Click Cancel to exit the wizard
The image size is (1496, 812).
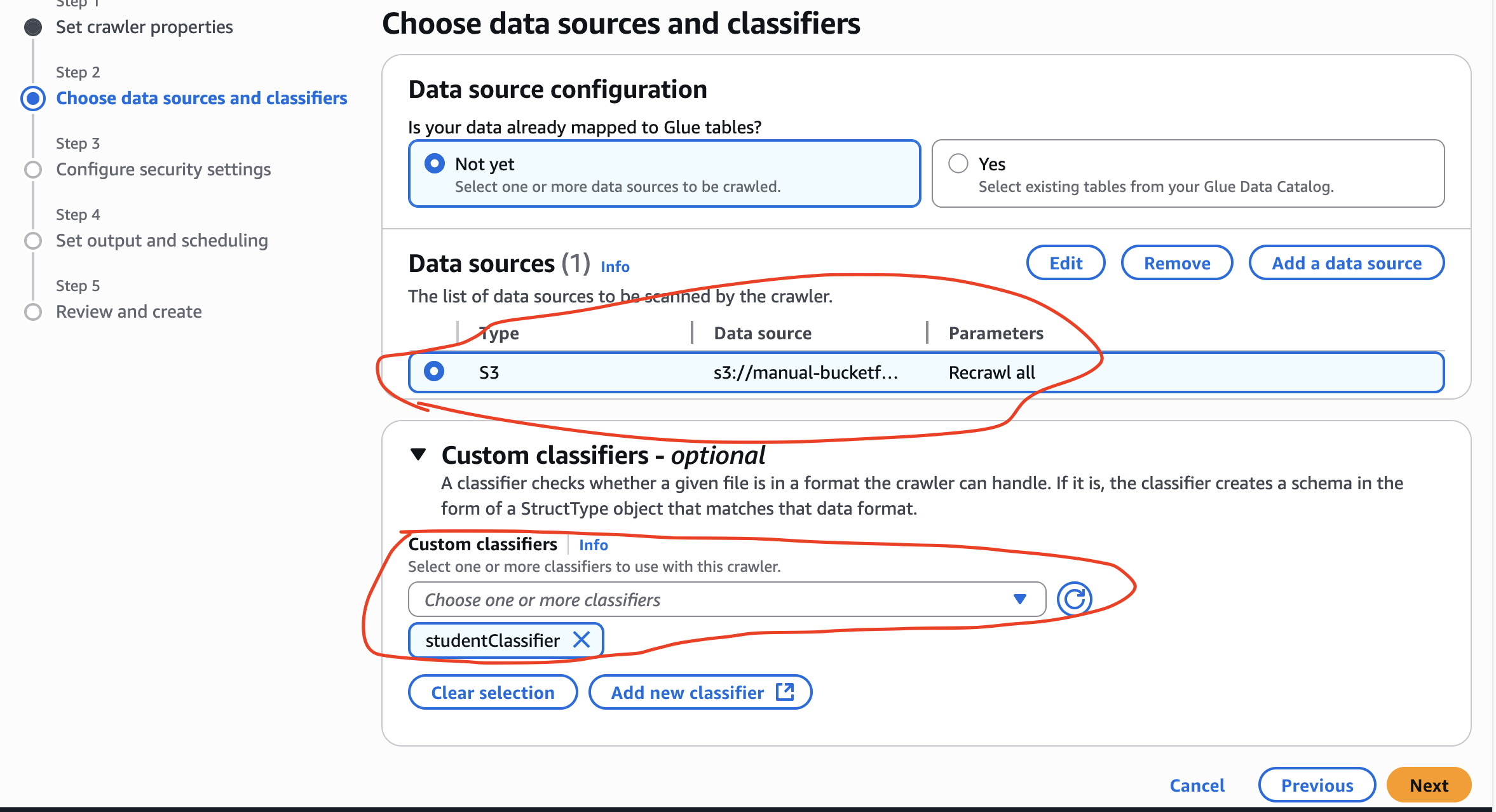[1197, 785]
